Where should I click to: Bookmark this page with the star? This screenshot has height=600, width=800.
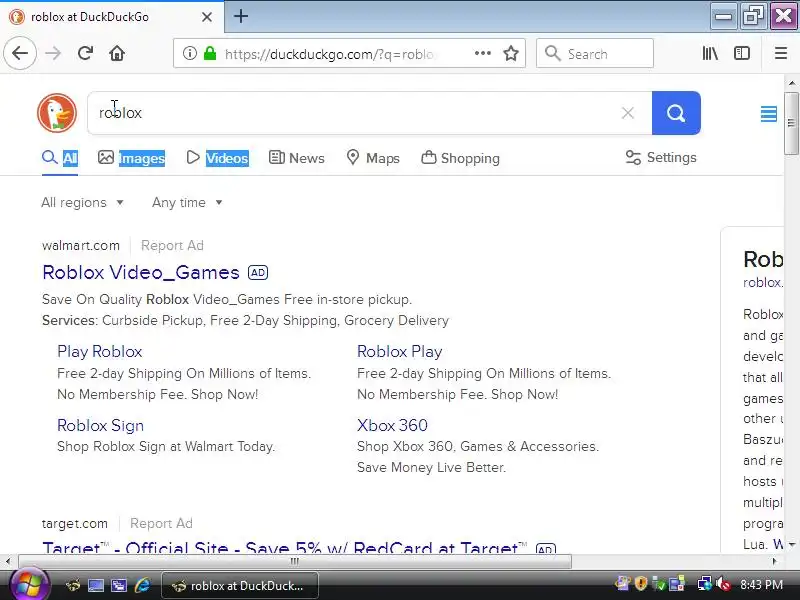511,53
